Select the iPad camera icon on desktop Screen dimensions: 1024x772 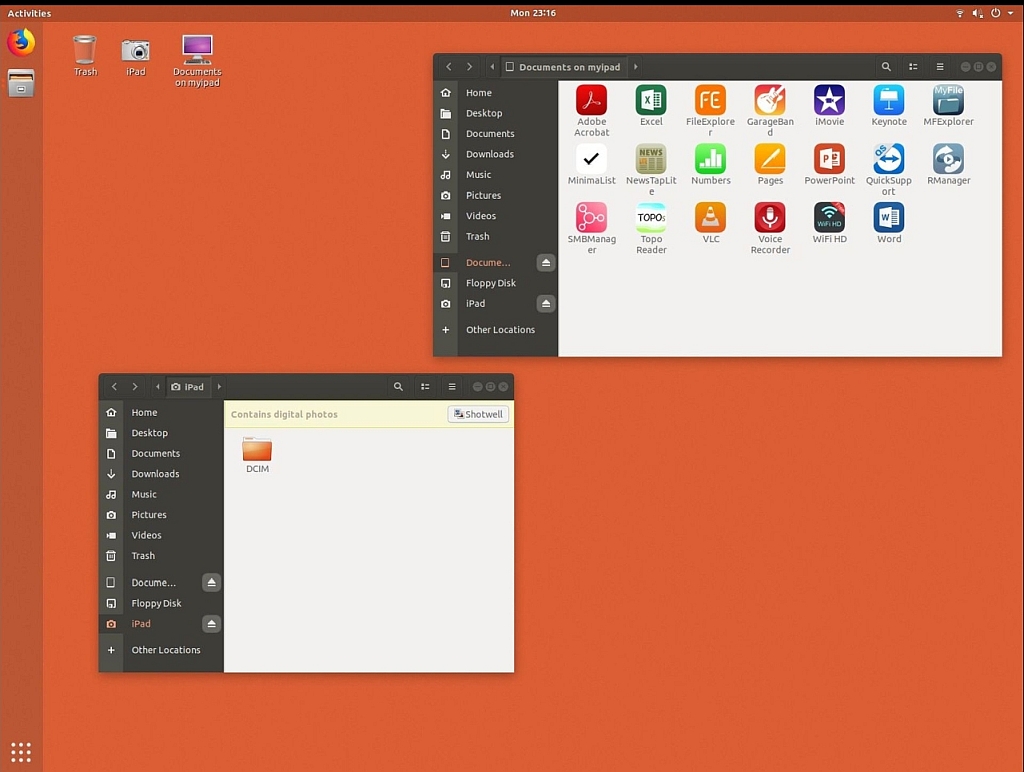point(135,50)
